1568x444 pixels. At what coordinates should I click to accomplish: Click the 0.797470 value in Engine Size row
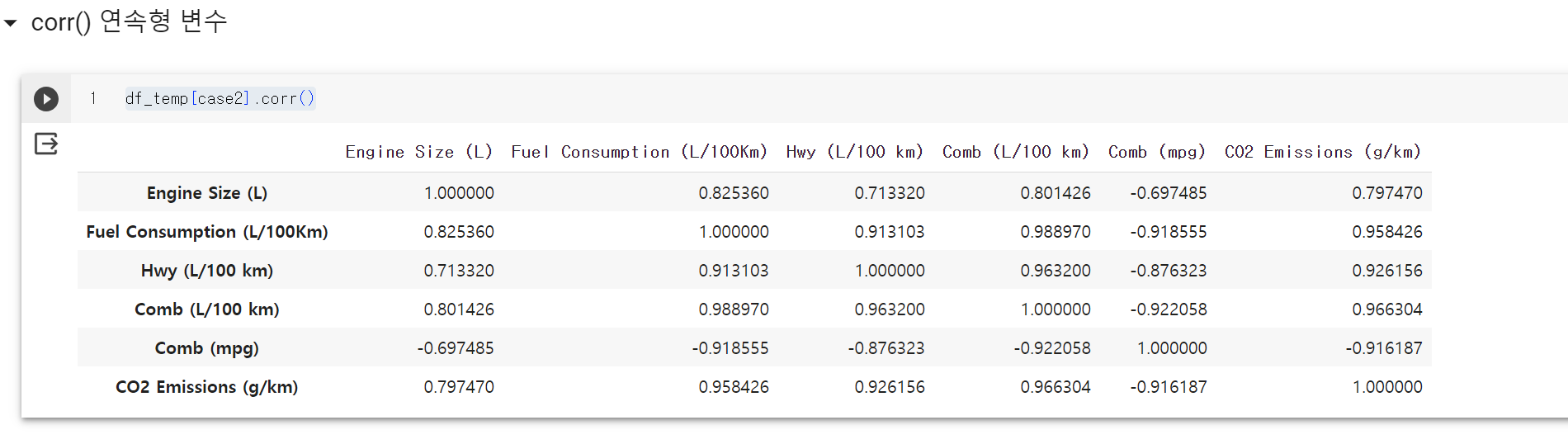click(1386, 193)
